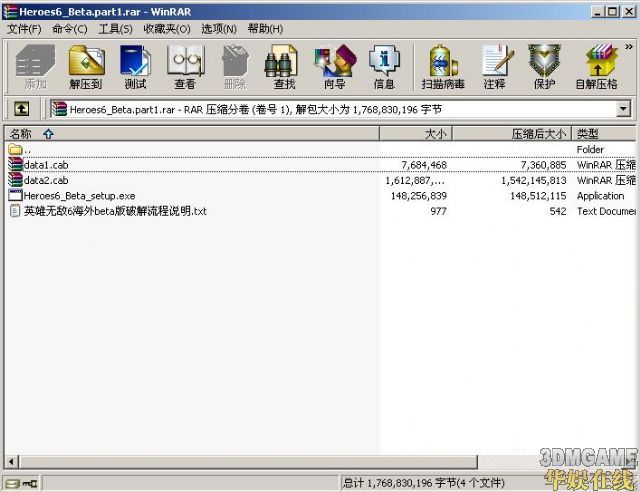Click packed size value 1,542,145,813
This screenshot has width=640, height=492.
pyautogui.click(x=533, y=180)
